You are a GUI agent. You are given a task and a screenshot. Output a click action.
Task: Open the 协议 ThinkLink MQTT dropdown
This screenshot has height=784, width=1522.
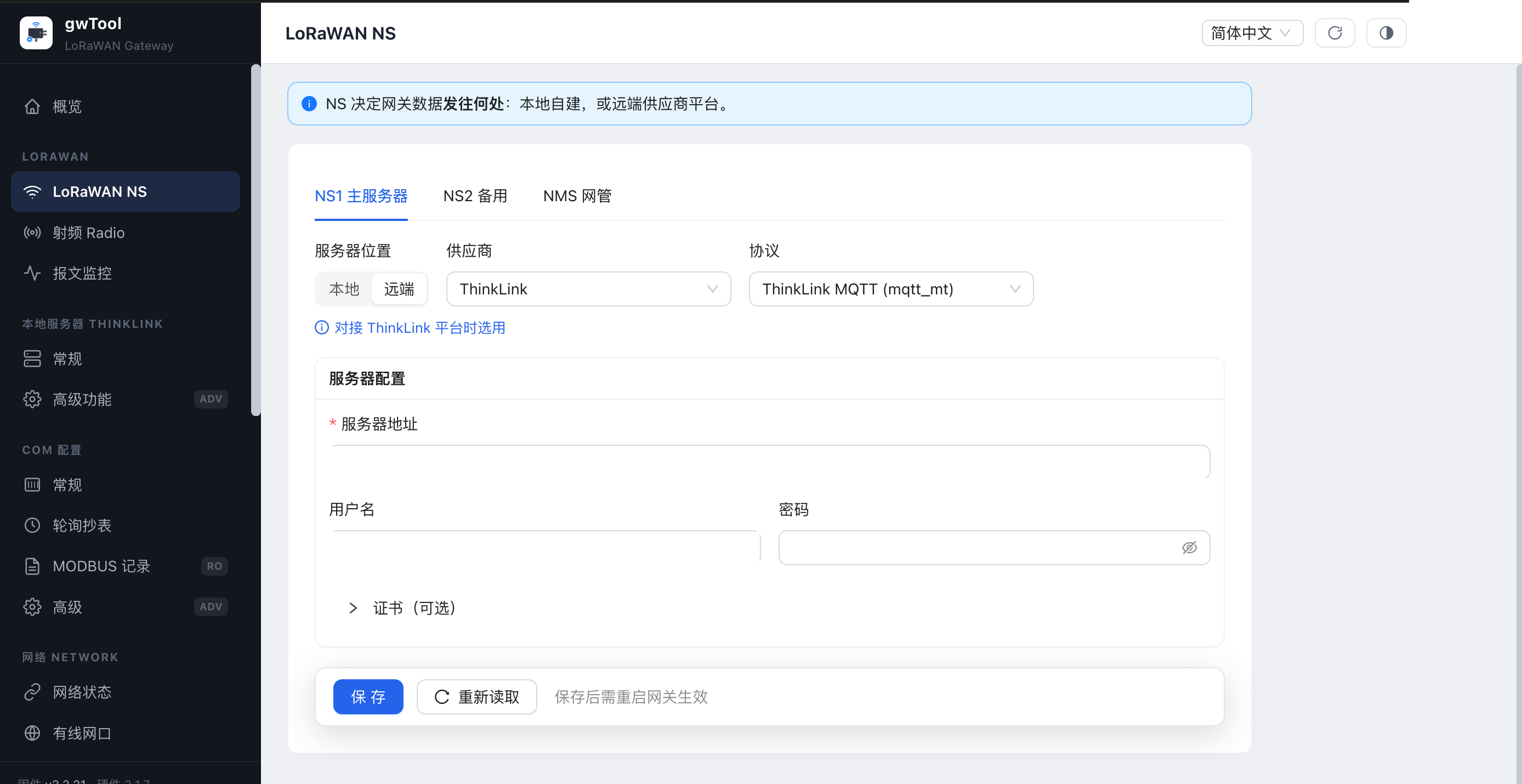[891, 289]
